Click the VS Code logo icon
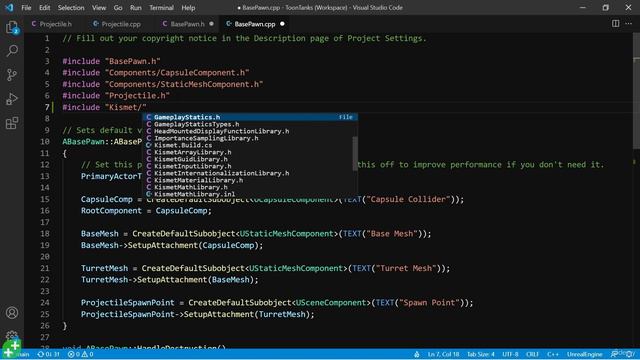The image size is (640, 360). [9, 7]
